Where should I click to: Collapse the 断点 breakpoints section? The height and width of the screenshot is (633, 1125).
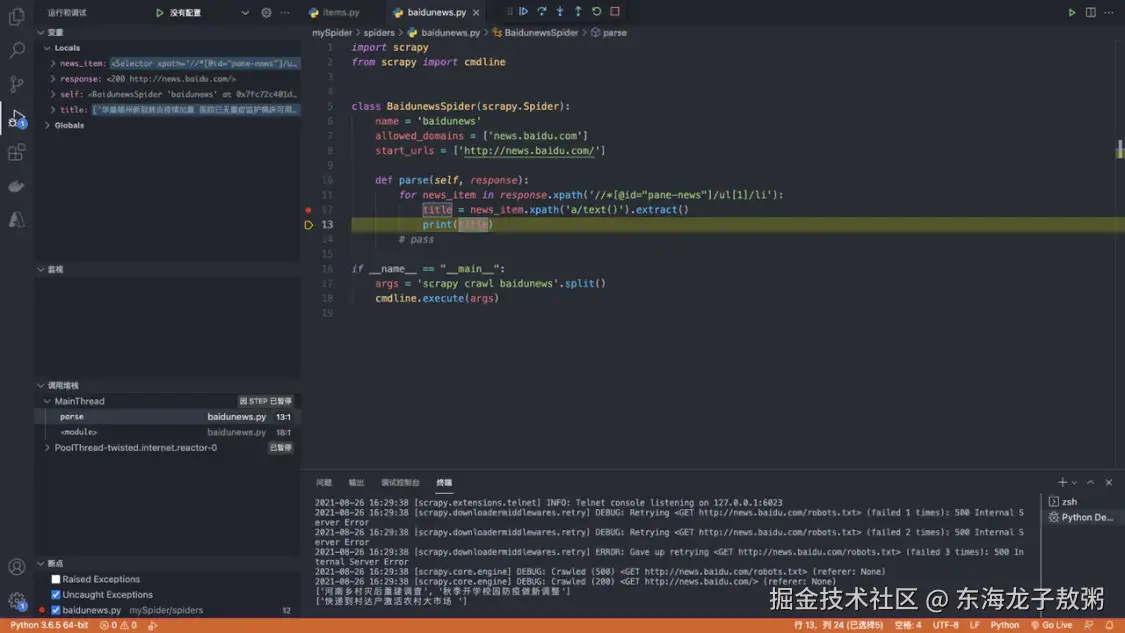tap(41, 563)
